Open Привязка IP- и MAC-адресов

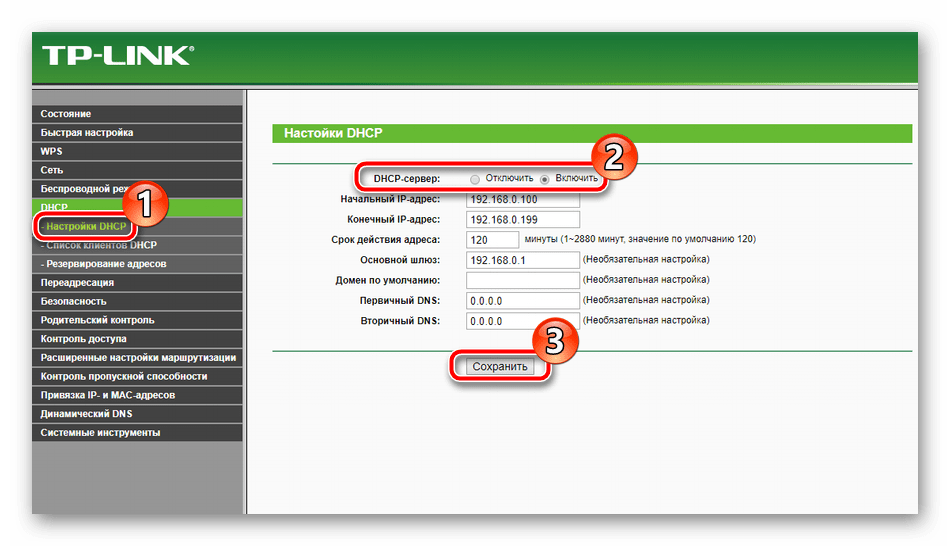tap(137, 395)
